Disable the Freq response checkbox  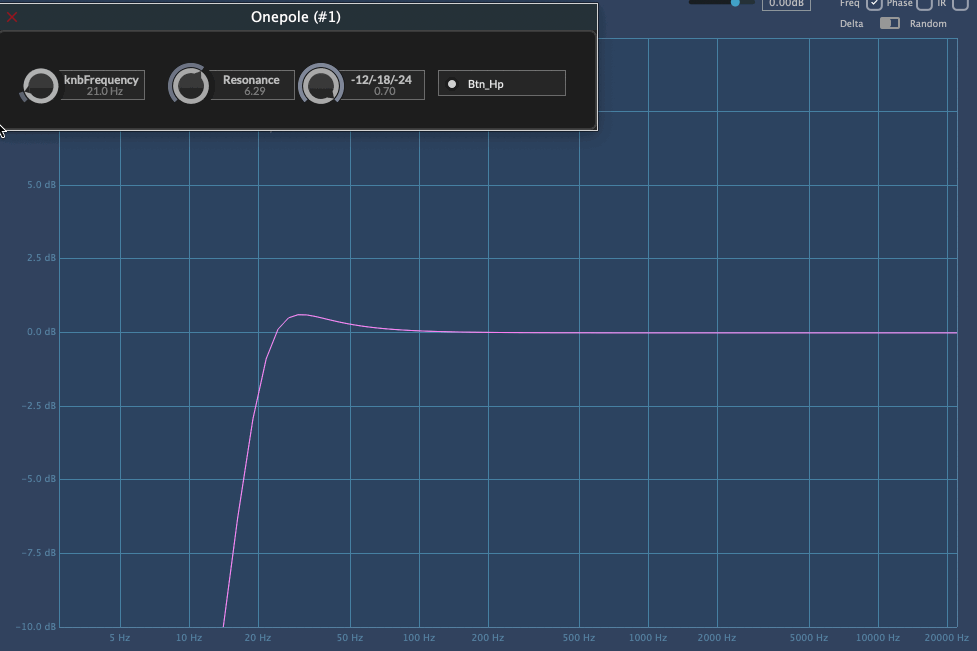[x=874, y=4]
